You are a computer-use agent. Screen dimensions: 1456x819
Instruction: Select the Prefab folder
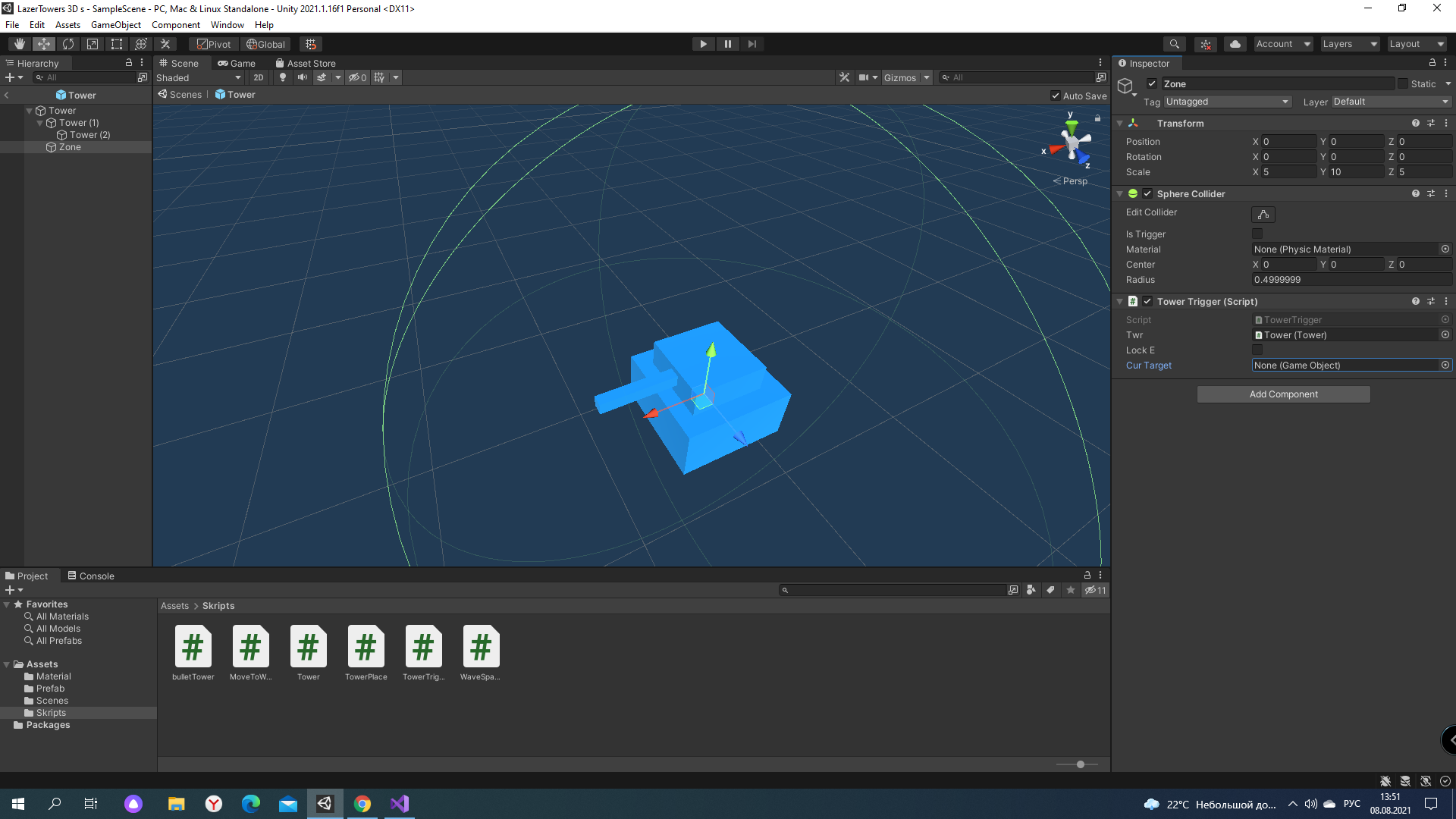pos(50,689)
